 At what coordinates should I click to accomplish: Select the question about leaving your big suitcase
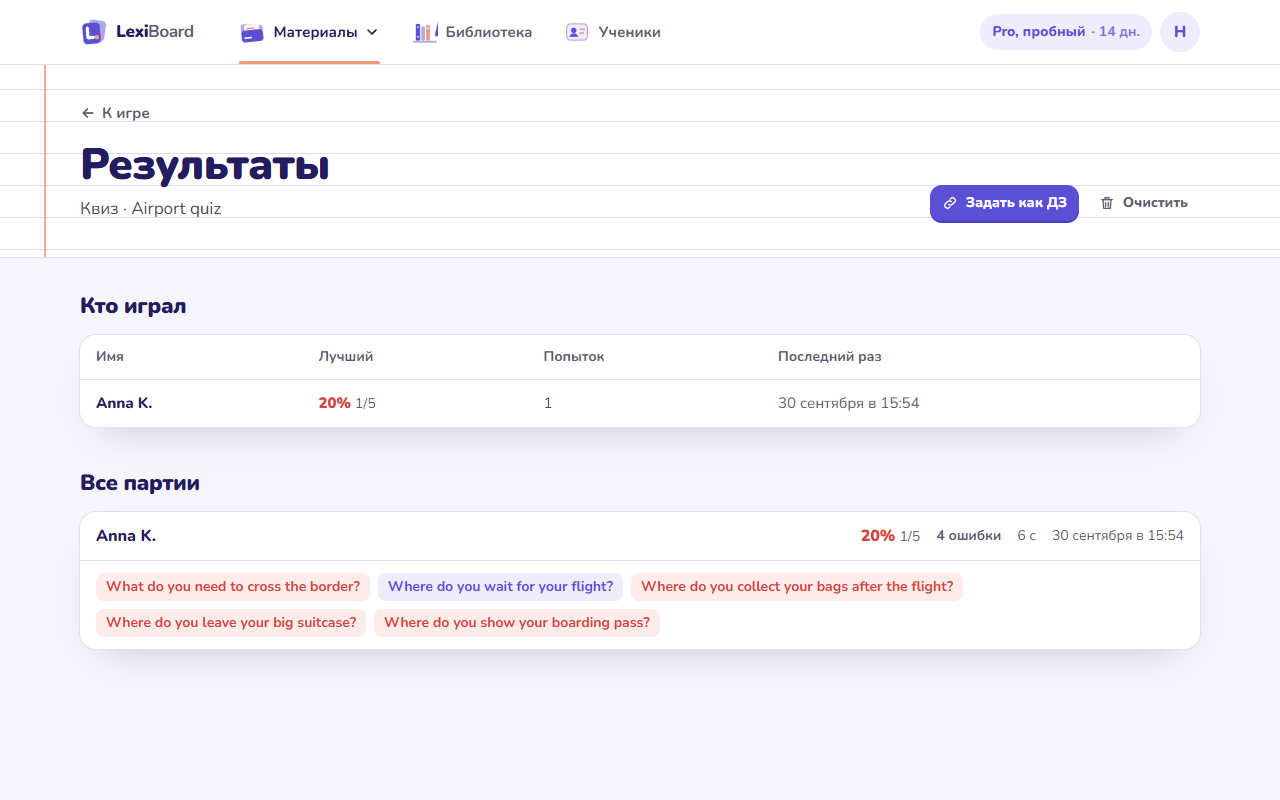point(231,623)
